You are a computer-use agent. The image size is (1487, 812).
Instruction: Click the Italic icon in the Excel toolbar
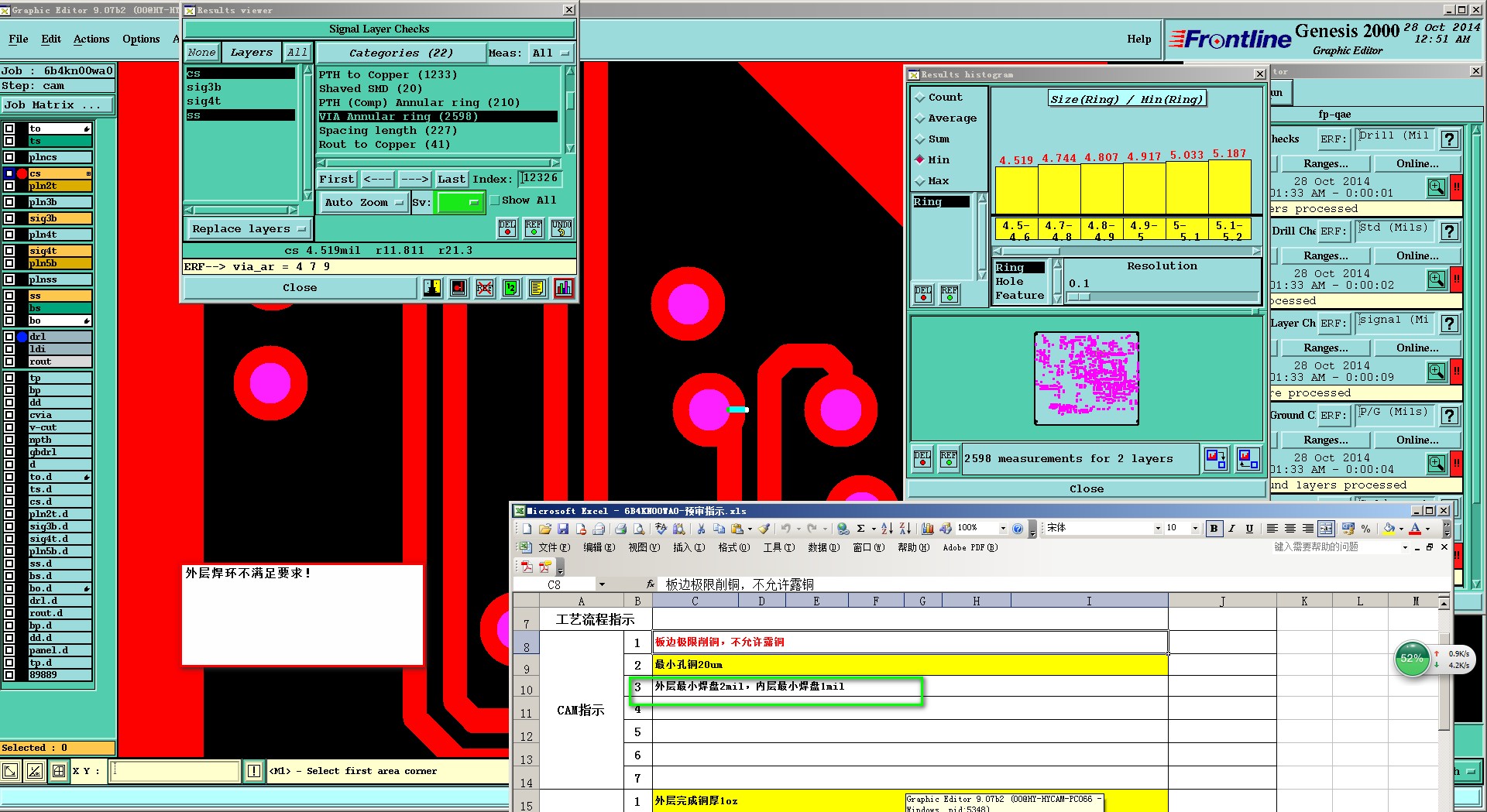click(1231, 529)
